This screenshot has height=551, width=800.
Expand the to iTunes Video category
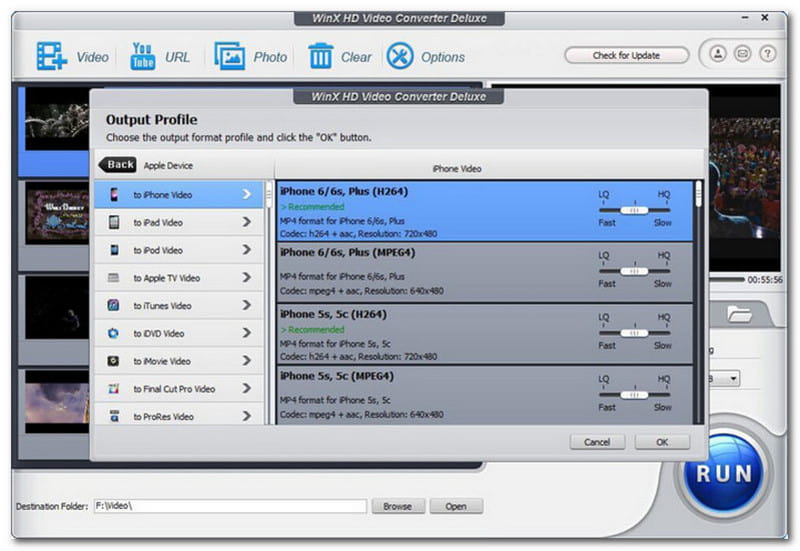[x=180, y=306]
